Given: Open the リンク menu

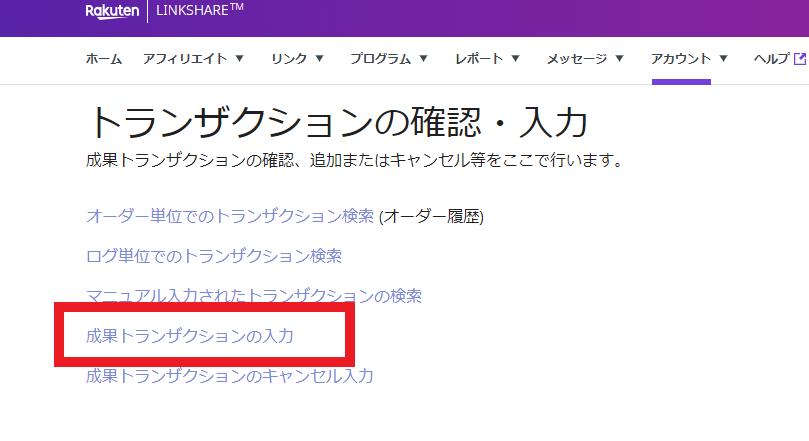Looking at the screenshot, I should (289, 59).
